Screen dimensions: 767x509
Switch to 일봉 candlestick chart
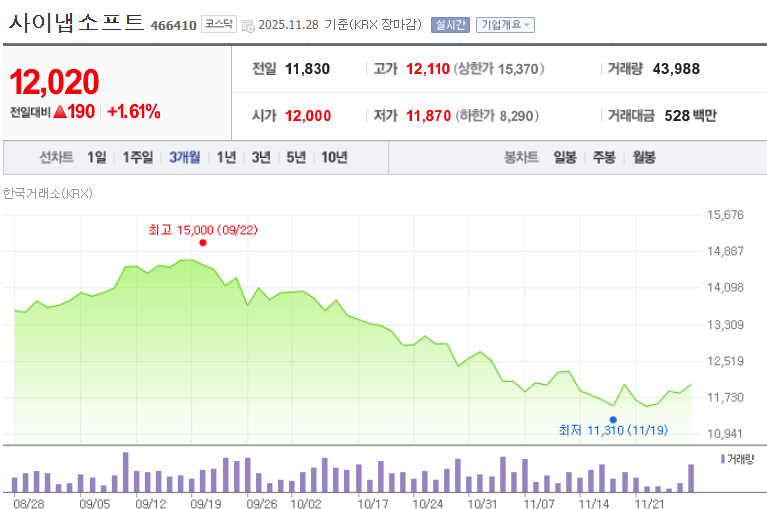[x=564, y=157]
